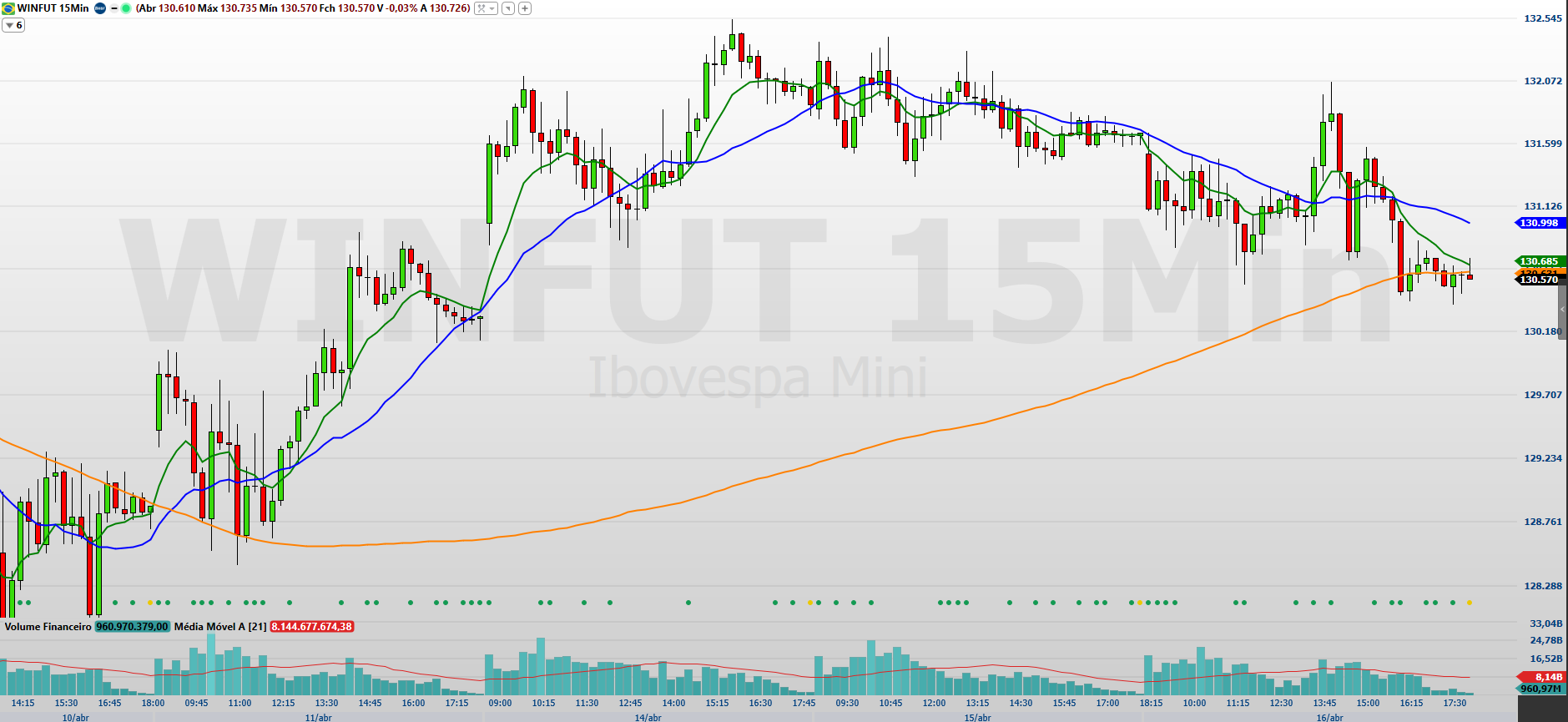The width and height of the screenshot is (1568, 722).
Task: Select the 16/abr date on the timeline
Action: [1329, 717]
